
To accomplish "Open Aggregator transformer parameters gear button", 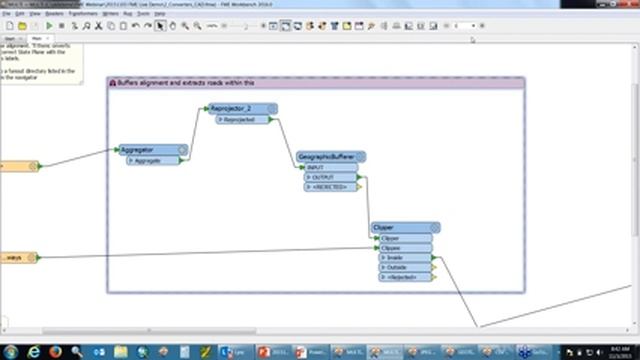I will [x=182, y=150].
